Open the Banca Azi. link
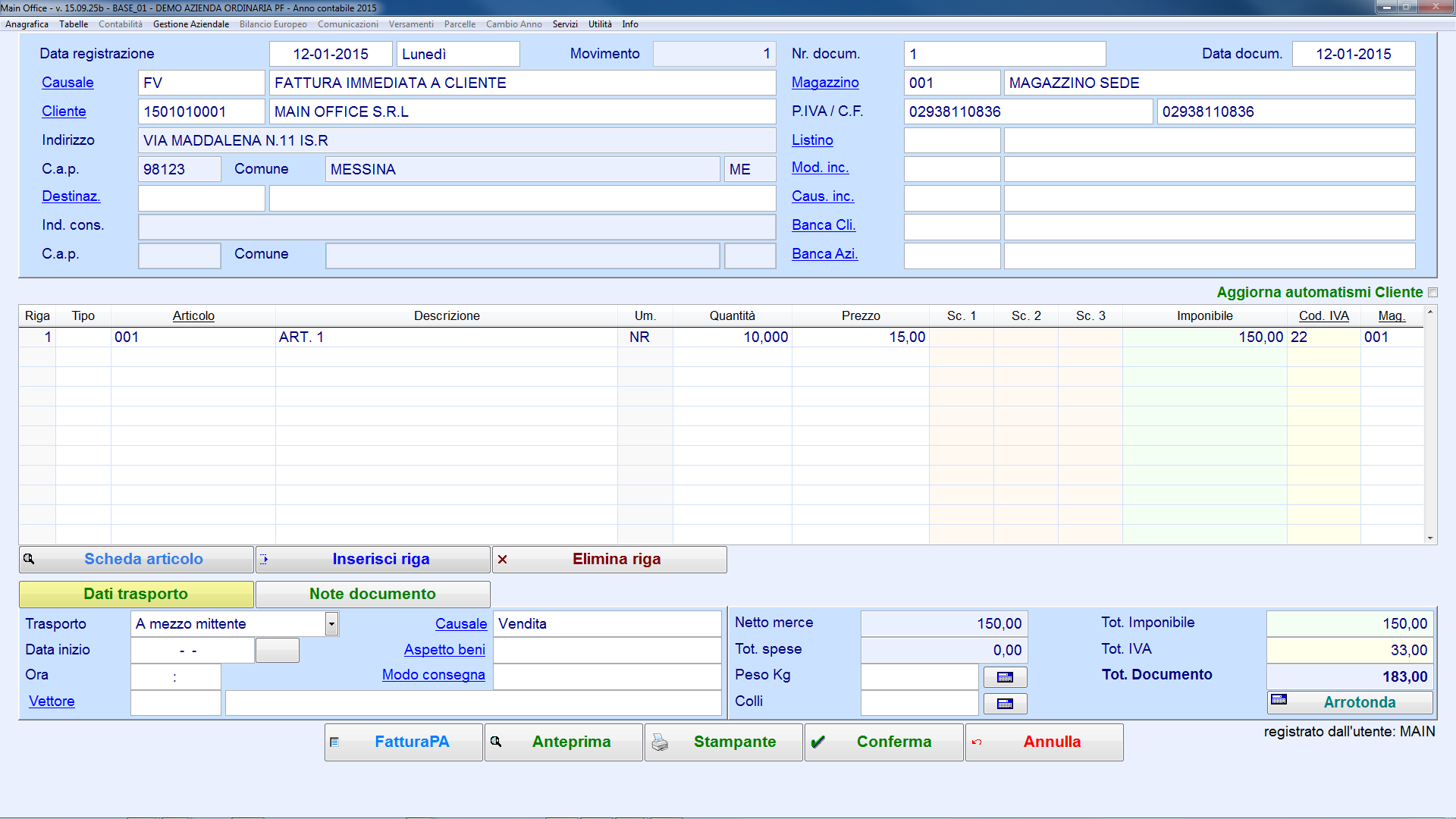 pos(824,254)
